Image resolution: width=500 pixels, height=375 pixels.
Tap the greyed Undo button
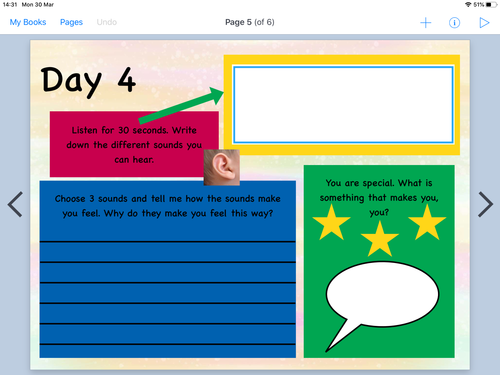point(107,22)
